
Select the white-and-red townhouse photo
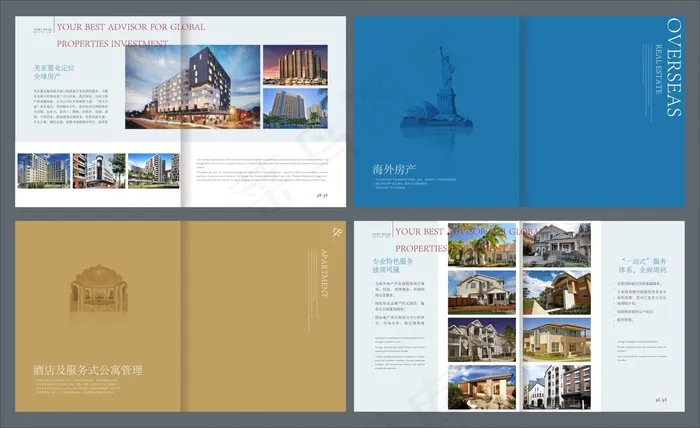[557, 387]
